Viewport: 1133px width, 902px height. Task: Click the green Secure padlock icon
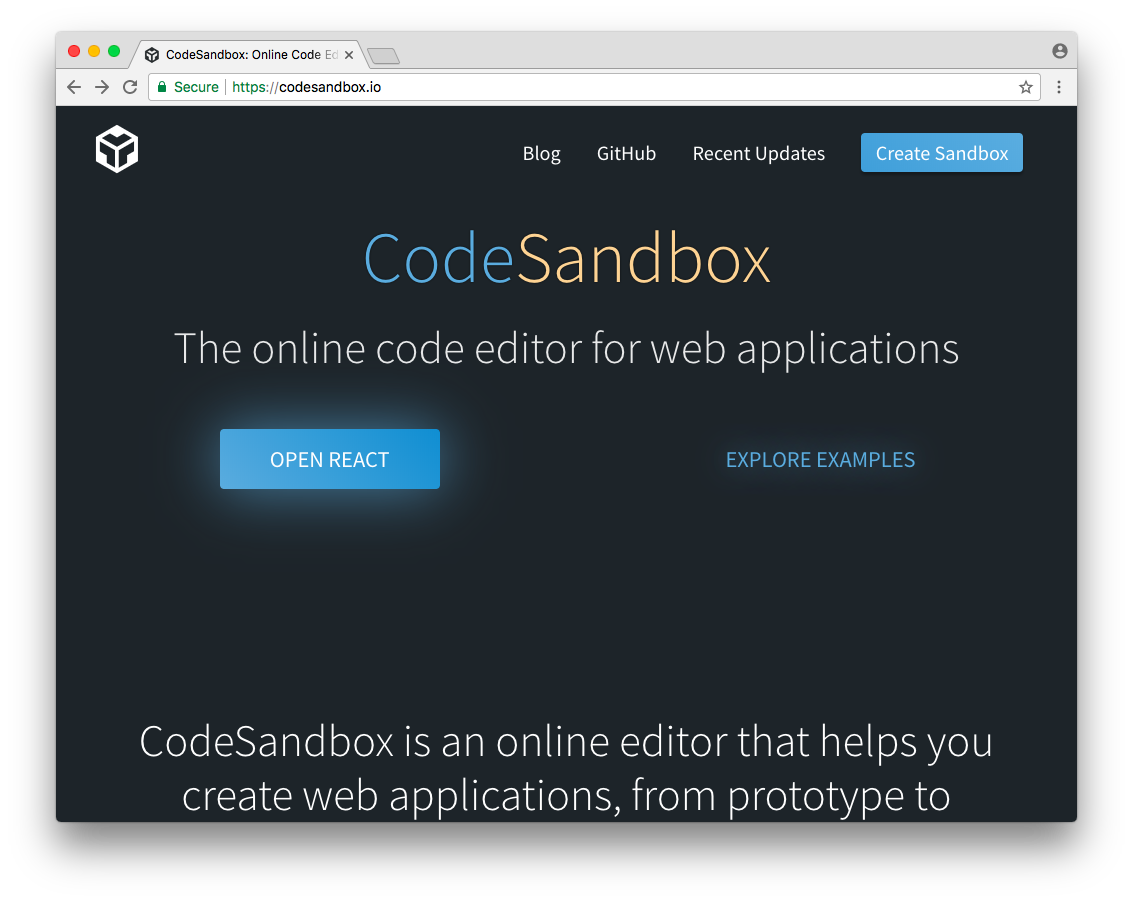click(162, 87)
